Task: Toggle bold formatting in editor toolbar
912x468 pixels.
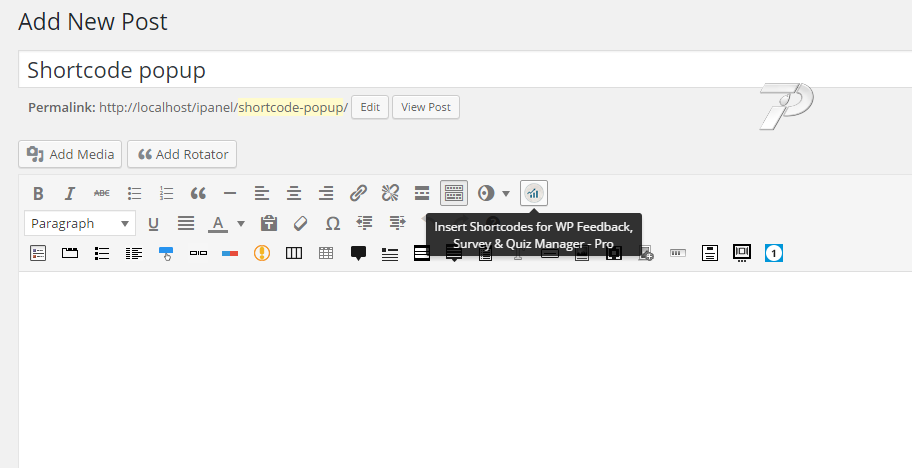Action: tap(38, 193)
